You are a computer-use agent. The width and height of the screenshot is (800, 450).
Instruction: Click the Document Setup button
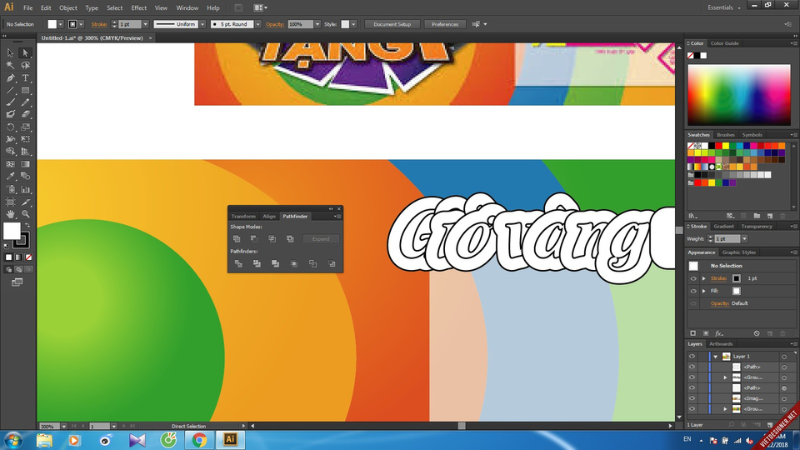[x=391, y=24]
